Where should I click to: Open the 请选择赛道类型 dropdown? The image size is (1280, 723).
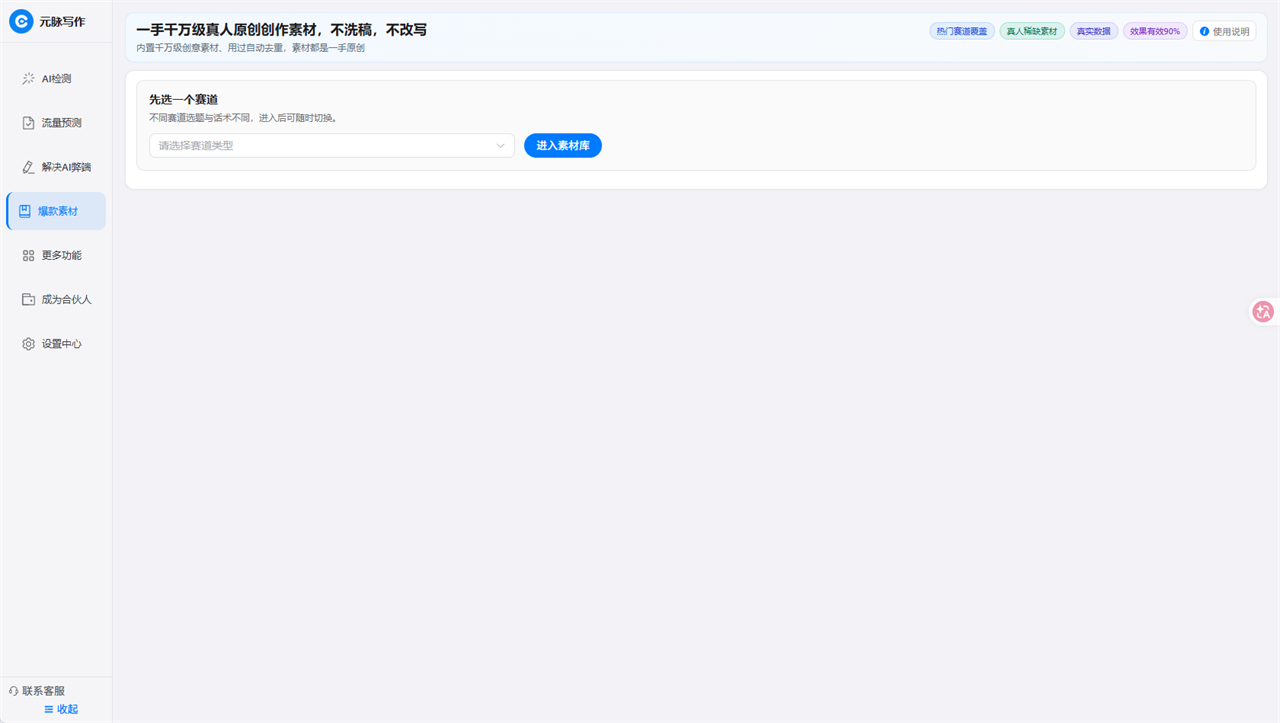332,146
